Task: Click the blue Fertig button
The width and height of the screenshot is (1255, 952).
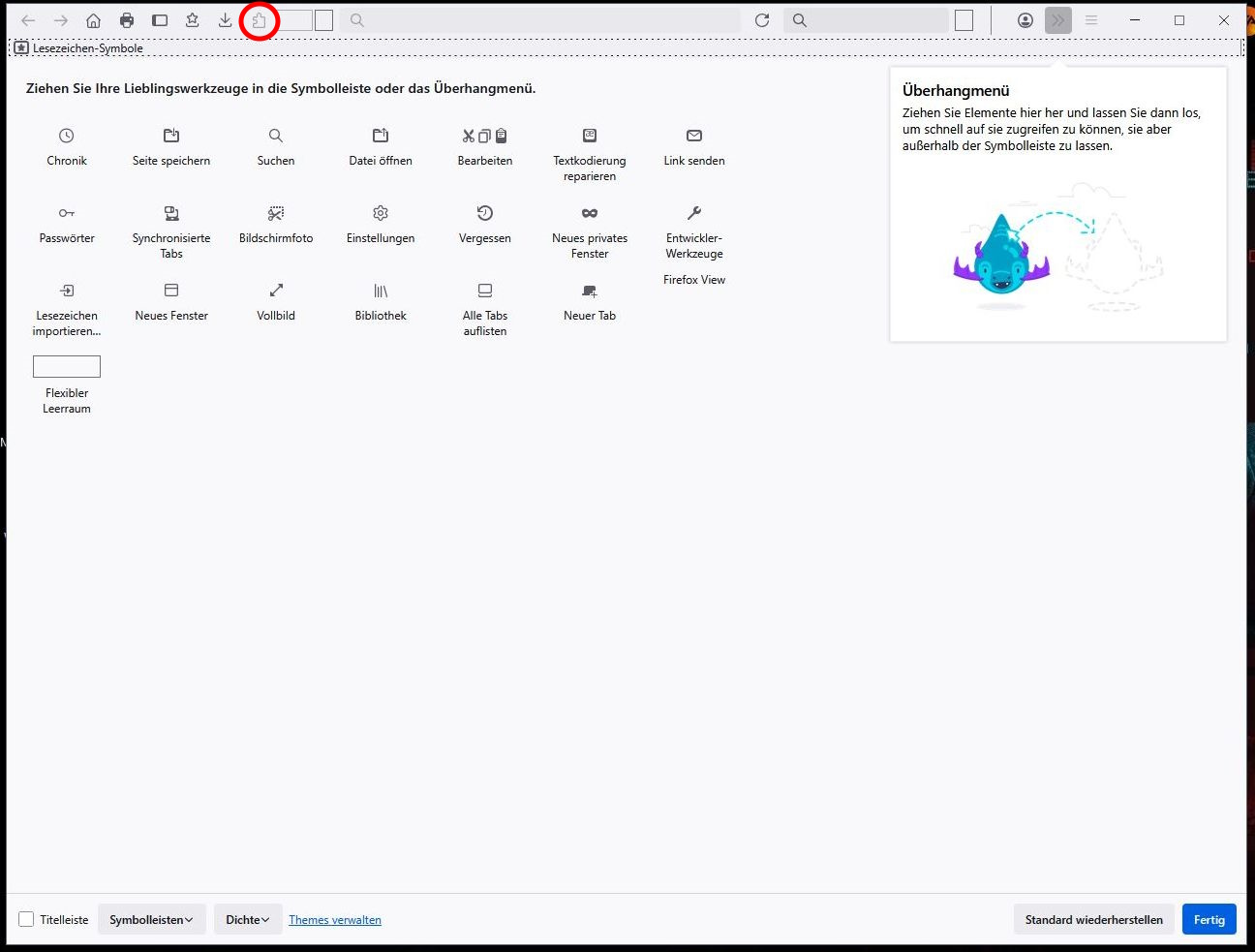Action: pyautogui.click(x=1209, y=919)
